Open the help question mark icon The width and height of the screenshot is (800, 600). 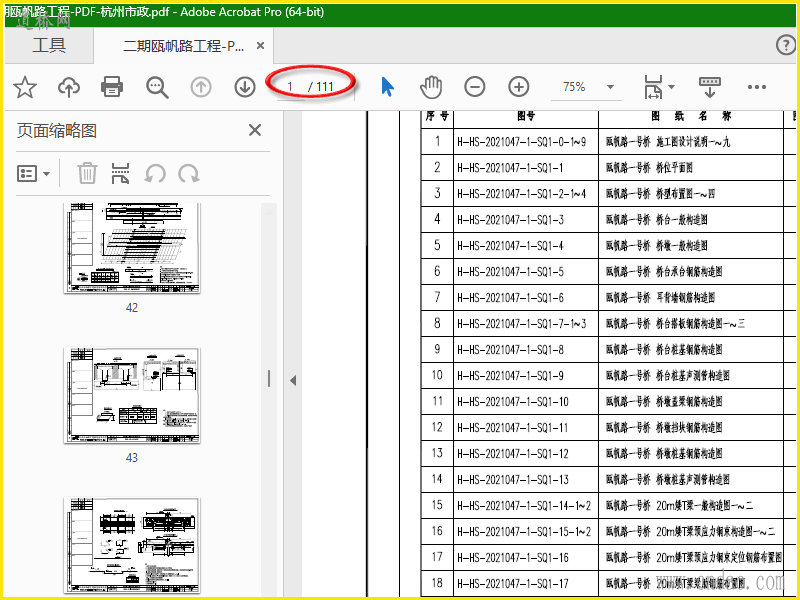[x=786, y=45]
